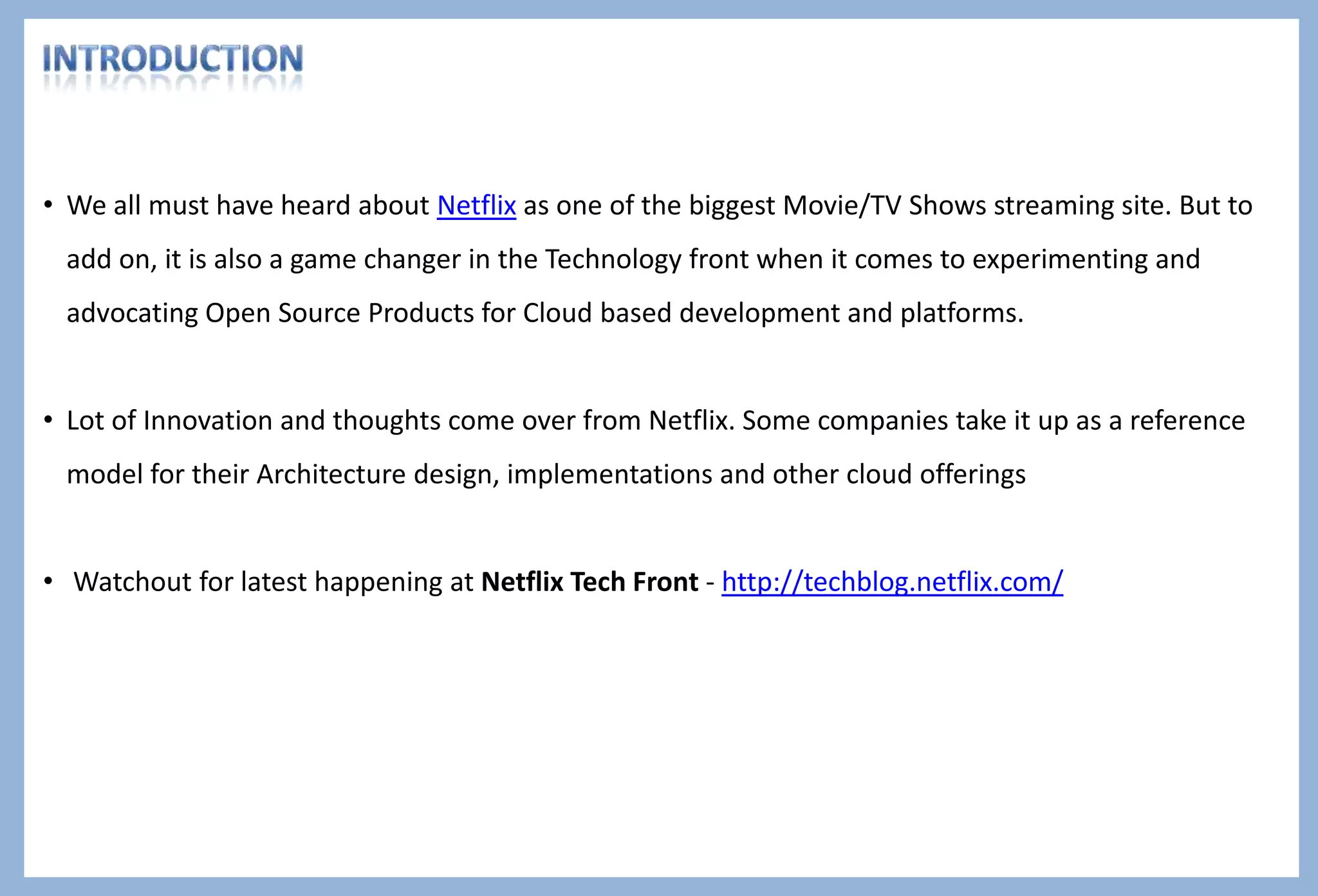
Task: Click the word 'platforms' ending first paragraph
Action: coord(959,313)
